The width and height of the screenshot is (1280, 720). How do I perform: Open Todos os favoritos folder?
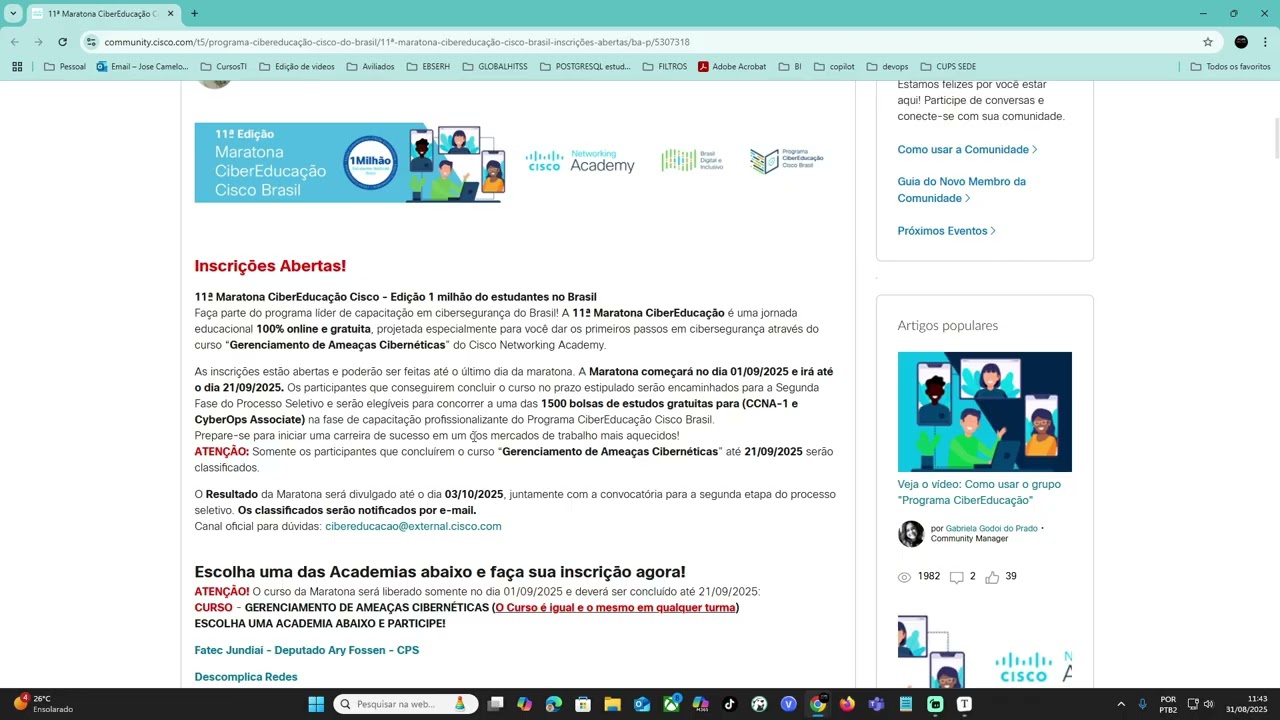[1230, 67]
